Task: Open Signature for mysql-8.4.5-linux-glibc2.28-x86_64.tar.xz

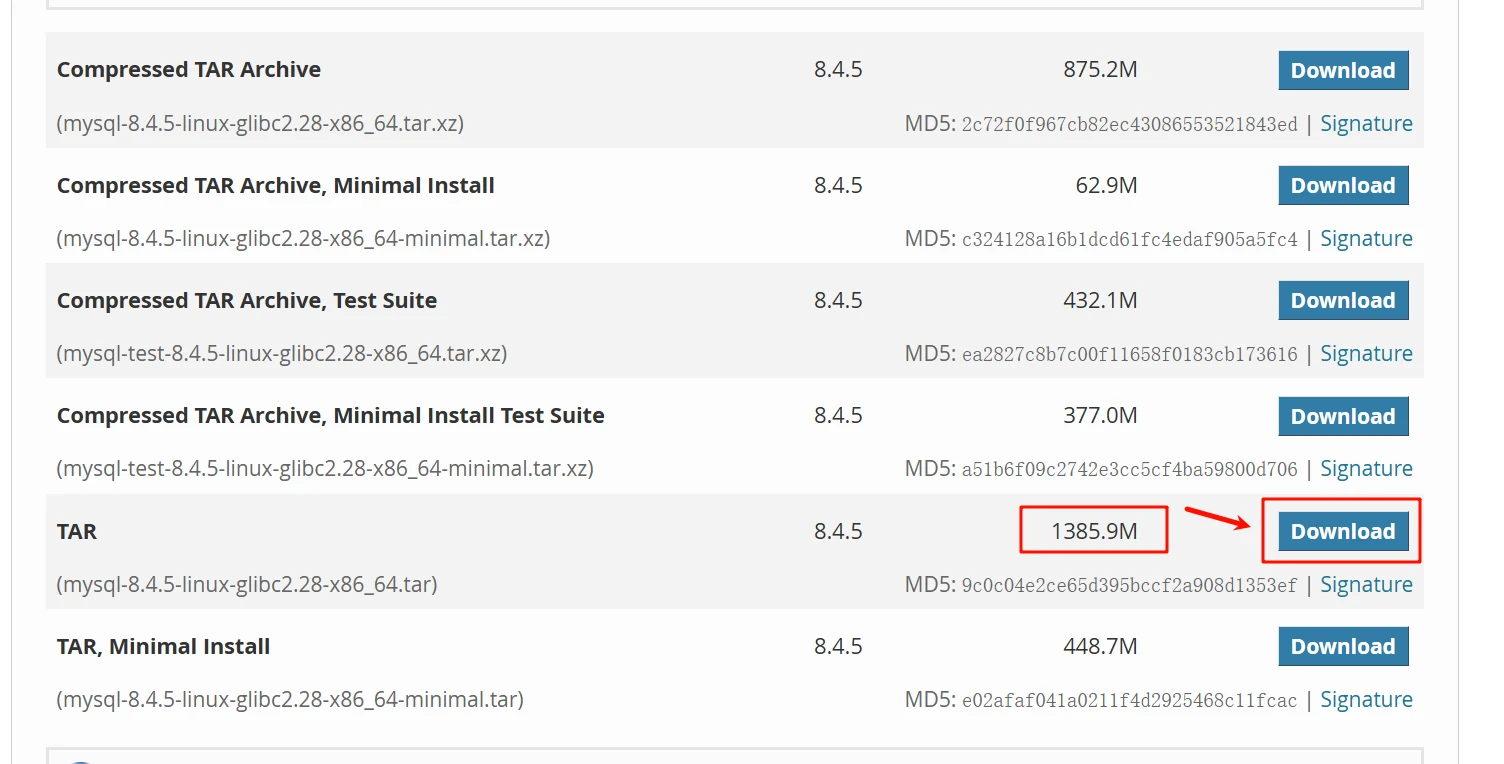Action: point(1366,124)
